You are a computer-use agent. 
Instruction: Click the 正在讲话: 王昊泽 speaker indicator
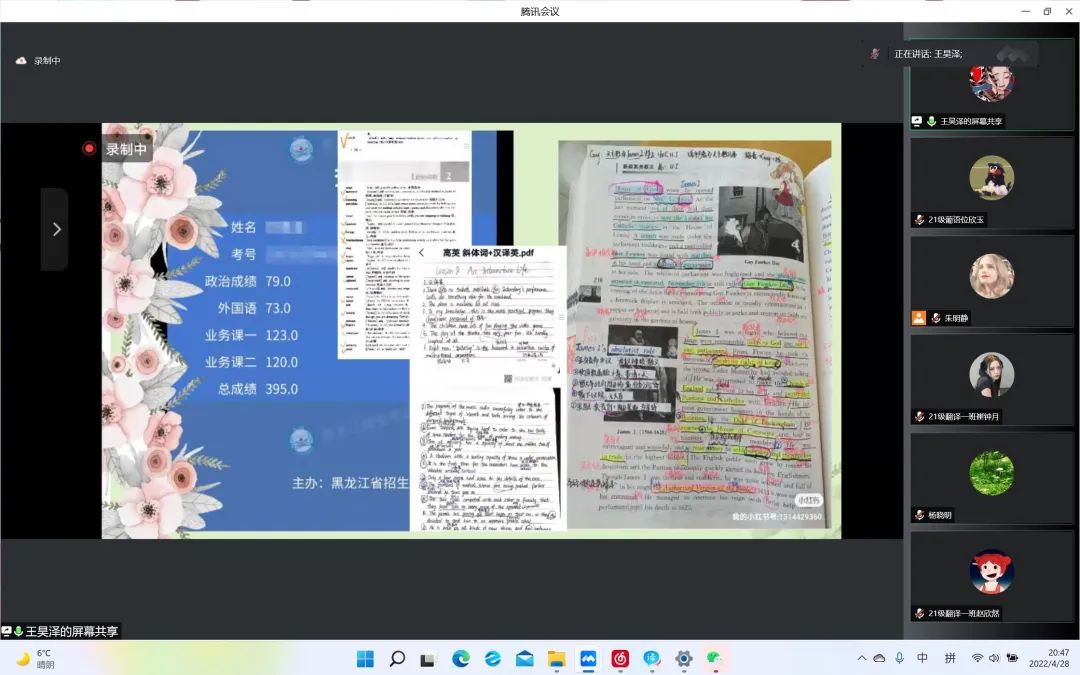927,53
